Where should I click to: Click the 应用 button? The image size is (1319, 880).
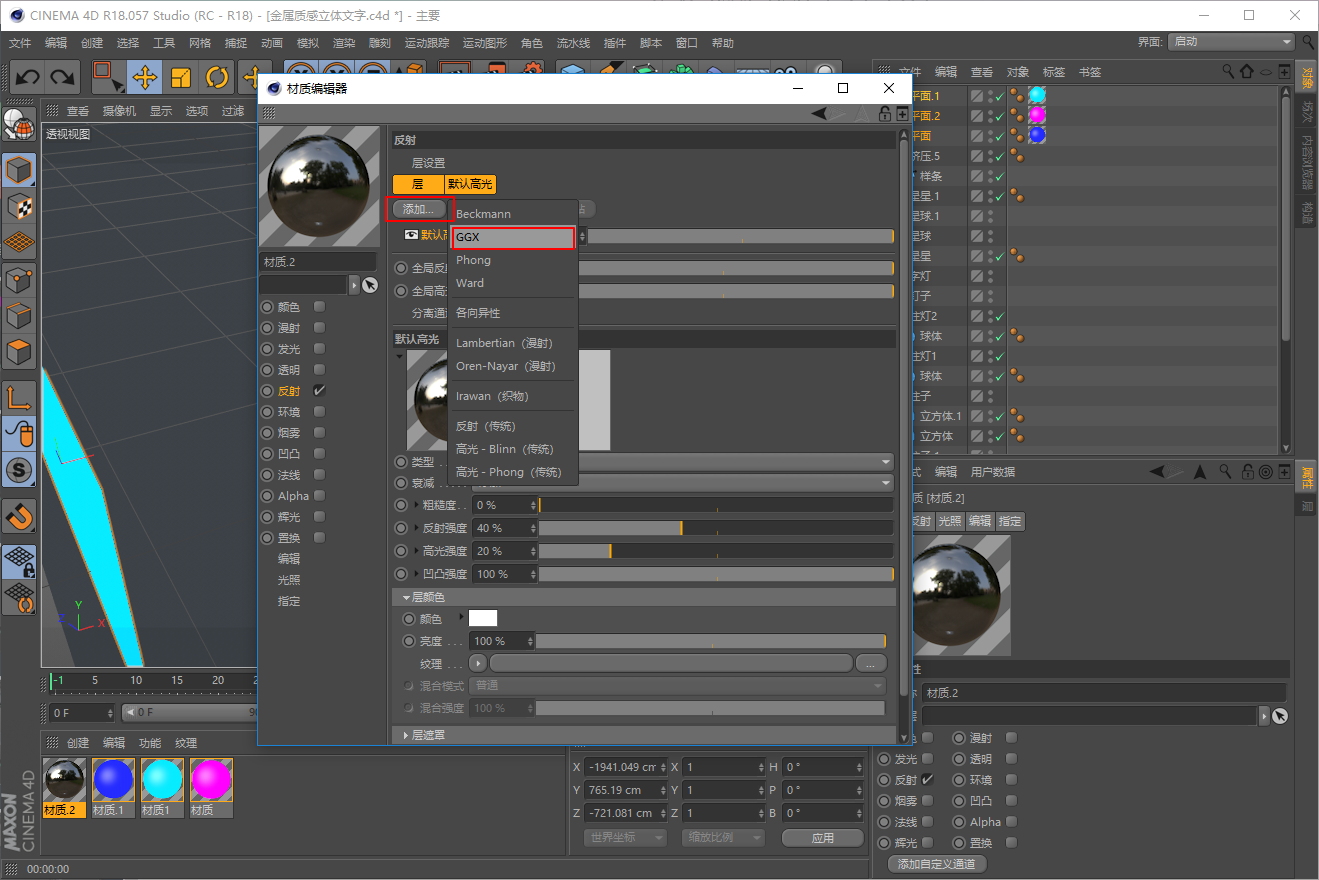[823, 838]
